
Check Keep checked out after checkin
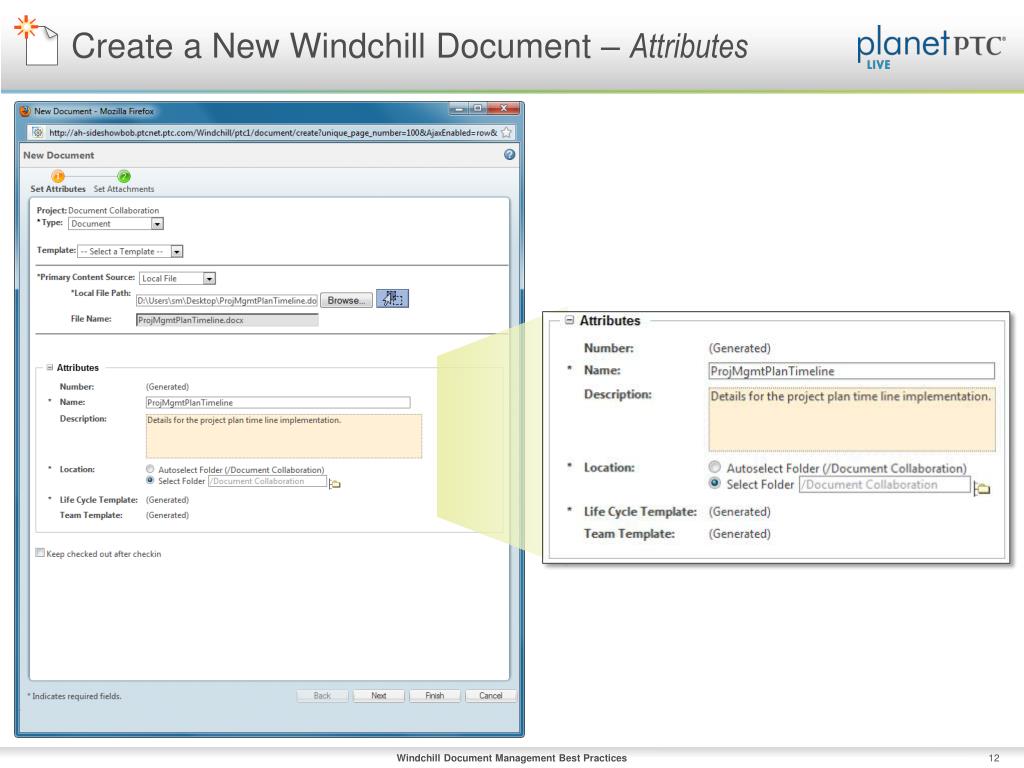coord(40,552)
